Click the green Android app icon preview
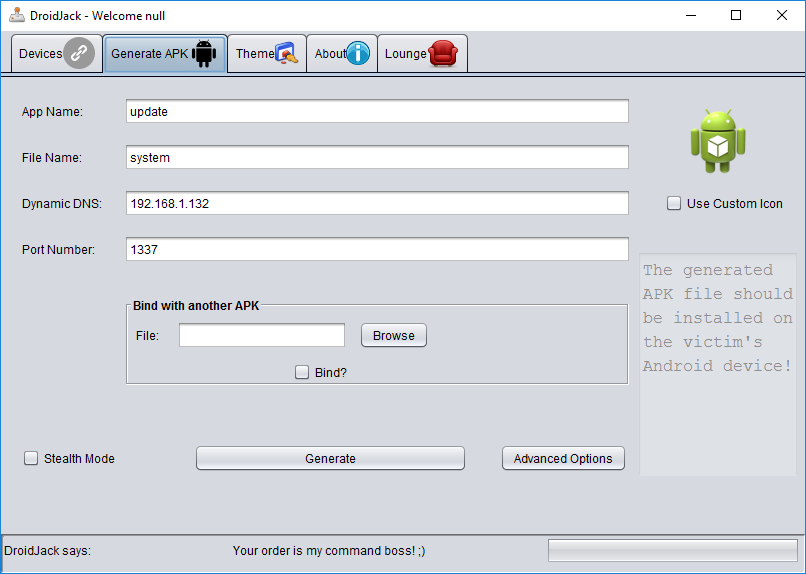Image resolution: width=806 pixels, height=574 pixels. click(718, 141)
